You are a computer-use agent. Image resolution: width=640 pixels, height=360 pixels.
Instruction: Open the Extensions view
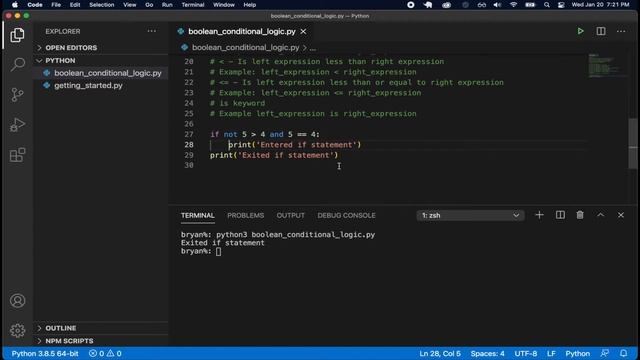click(x=17, y=155)
